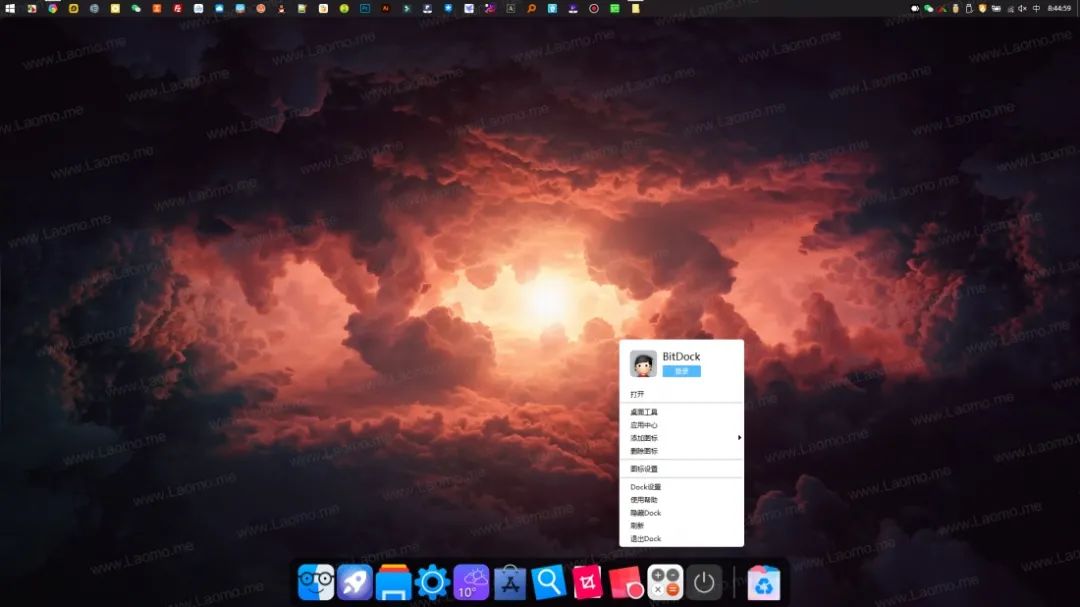Launch the rocket speed-boost tool on the dock
Viewport: 1080px width, 607px height.
[x=355, y=580]
